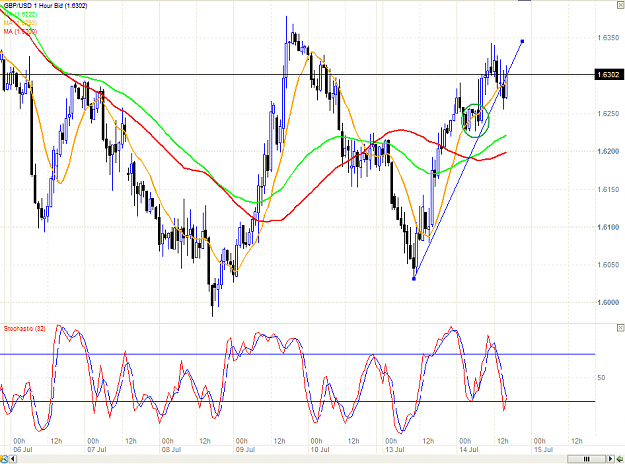This screenshot has width=625, height=464.
Task: Click the 1.6100 price axis label
Action: (608, 227)
